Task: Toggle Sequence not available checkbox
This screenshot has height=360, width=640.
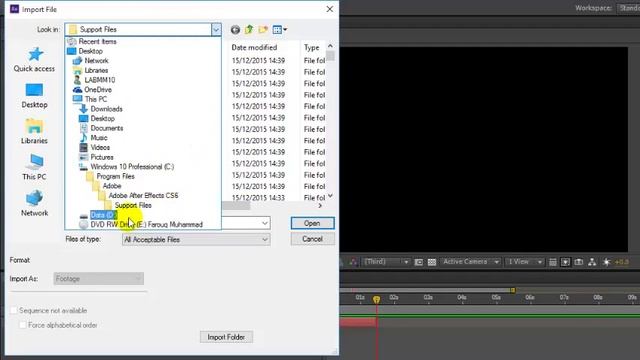Action: point(13,311)
